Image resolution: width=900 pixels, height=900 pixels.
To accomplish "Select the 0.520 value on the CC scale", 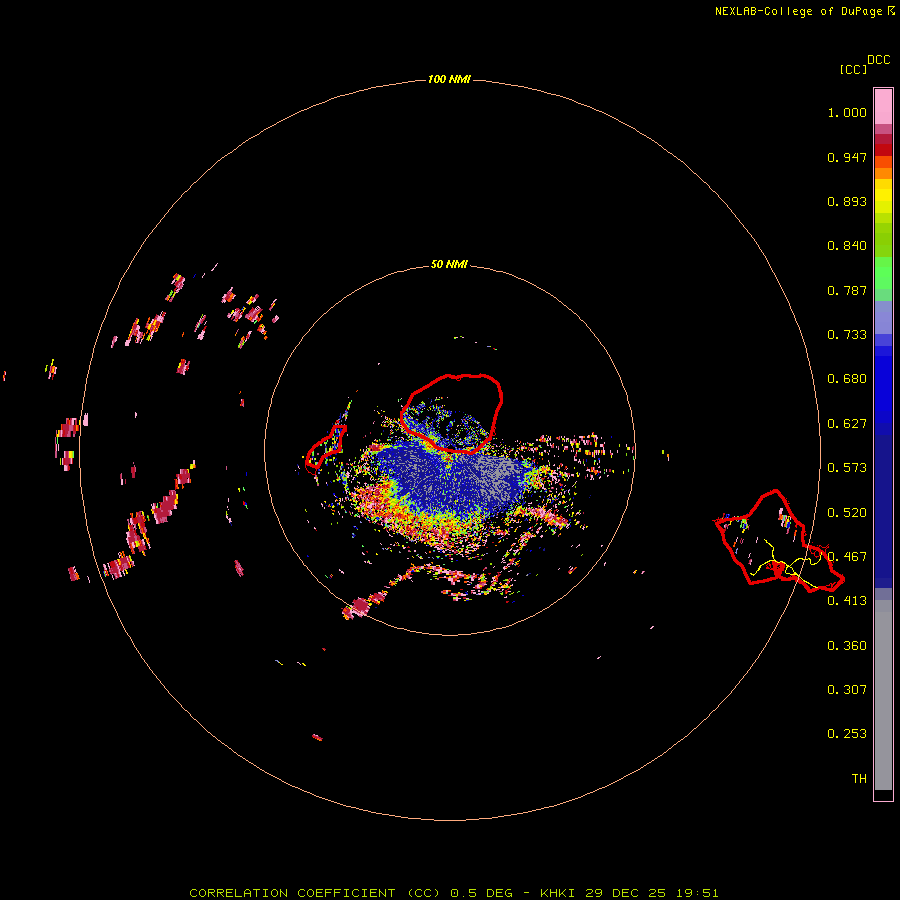I will (847, 513).
